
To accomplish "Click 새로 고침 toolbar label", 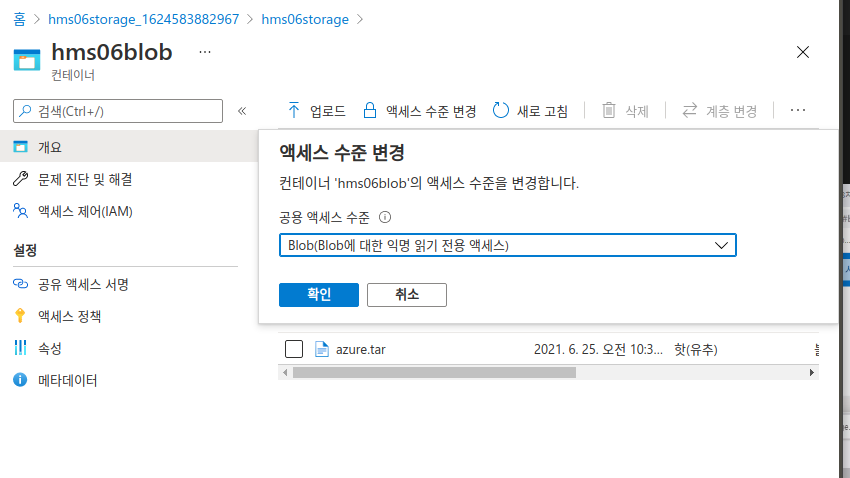I will 542,111.
